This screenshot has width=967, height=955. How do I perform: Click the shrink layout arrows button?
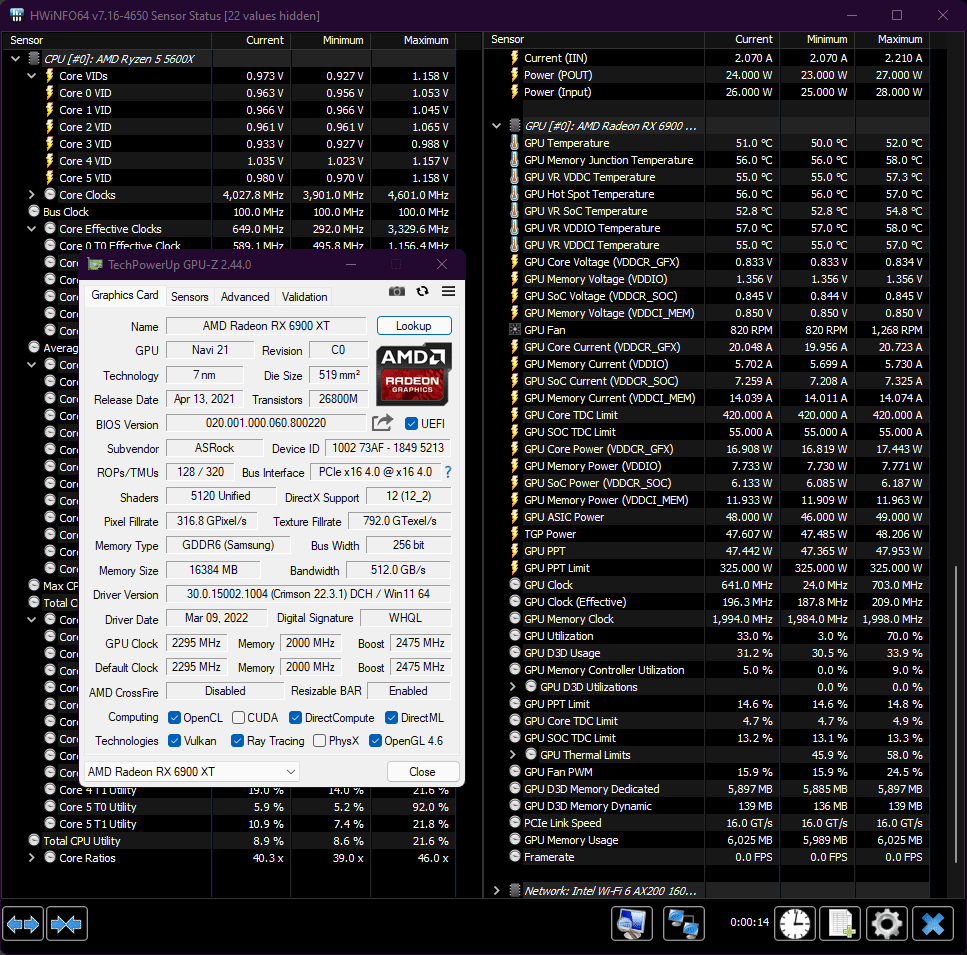pos(67,924)
